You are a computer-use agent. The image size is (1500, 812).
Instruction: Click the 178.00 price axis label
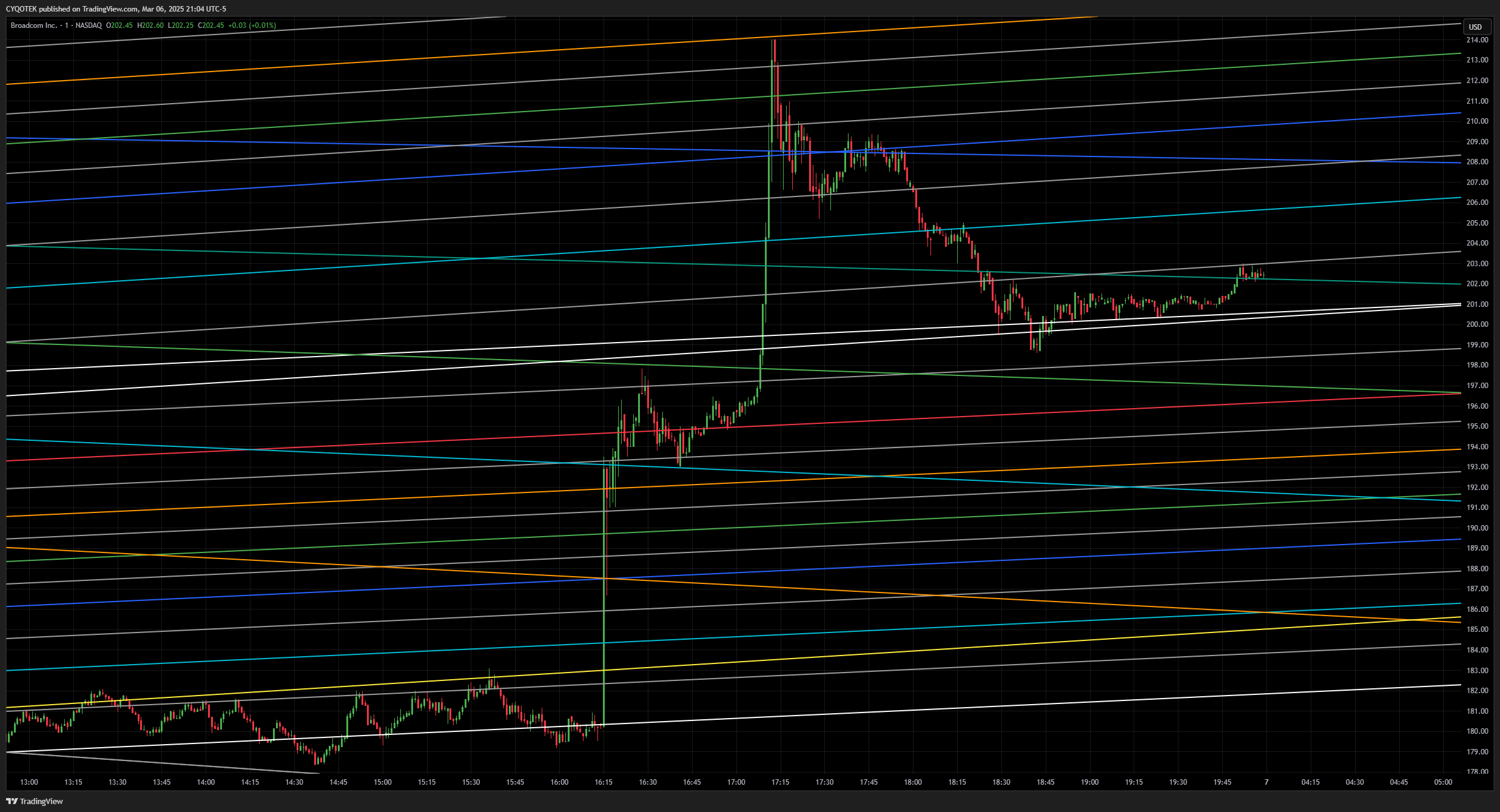point(1477,771)
